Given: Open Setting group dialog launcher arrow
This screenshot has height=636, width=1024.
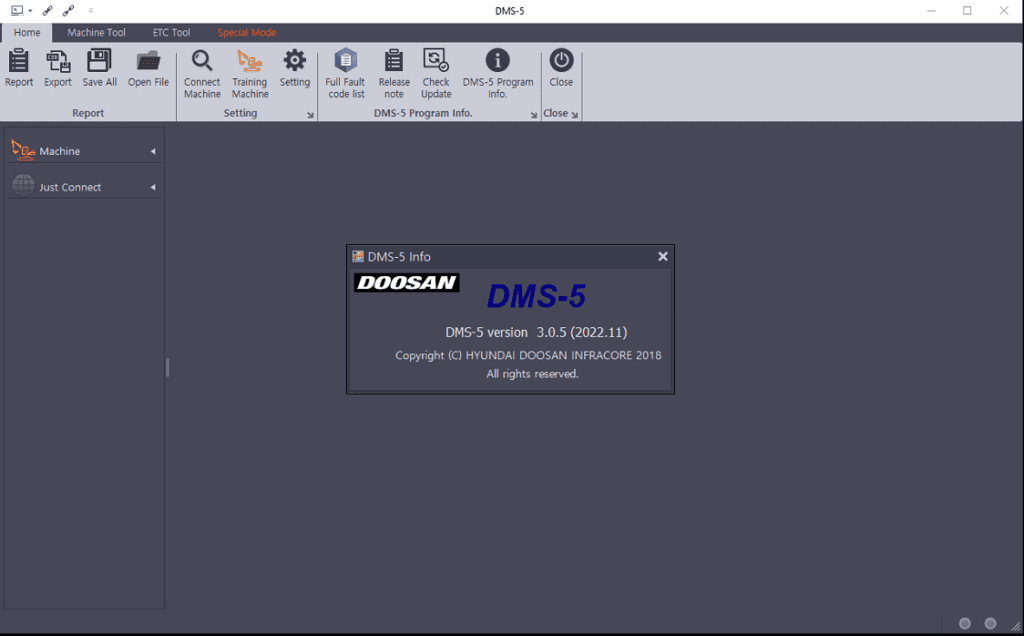Looking at the screenshot, I should 310,115.
